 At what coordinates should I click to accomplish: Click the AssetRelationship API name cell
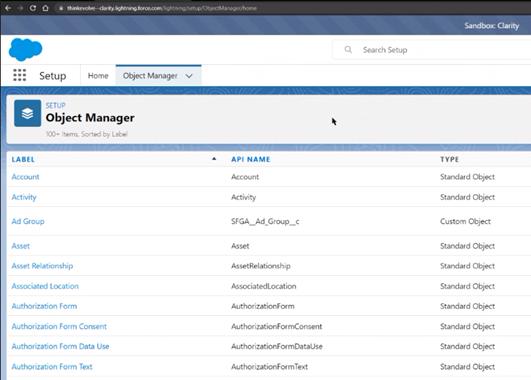pyautogui.click(x=261, y=266)
